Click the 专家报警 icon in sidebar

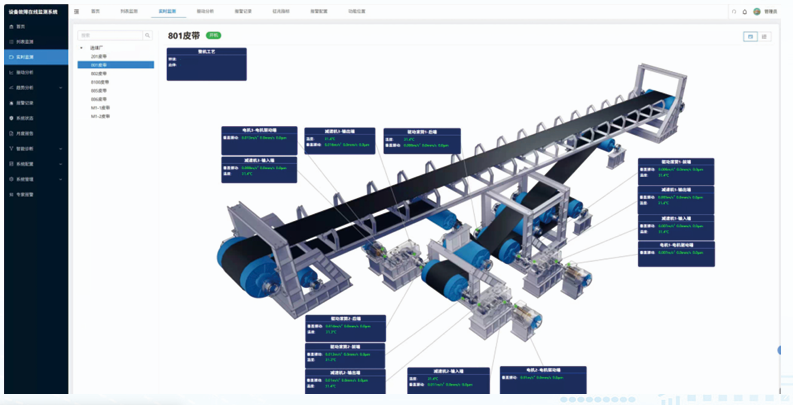11,195
